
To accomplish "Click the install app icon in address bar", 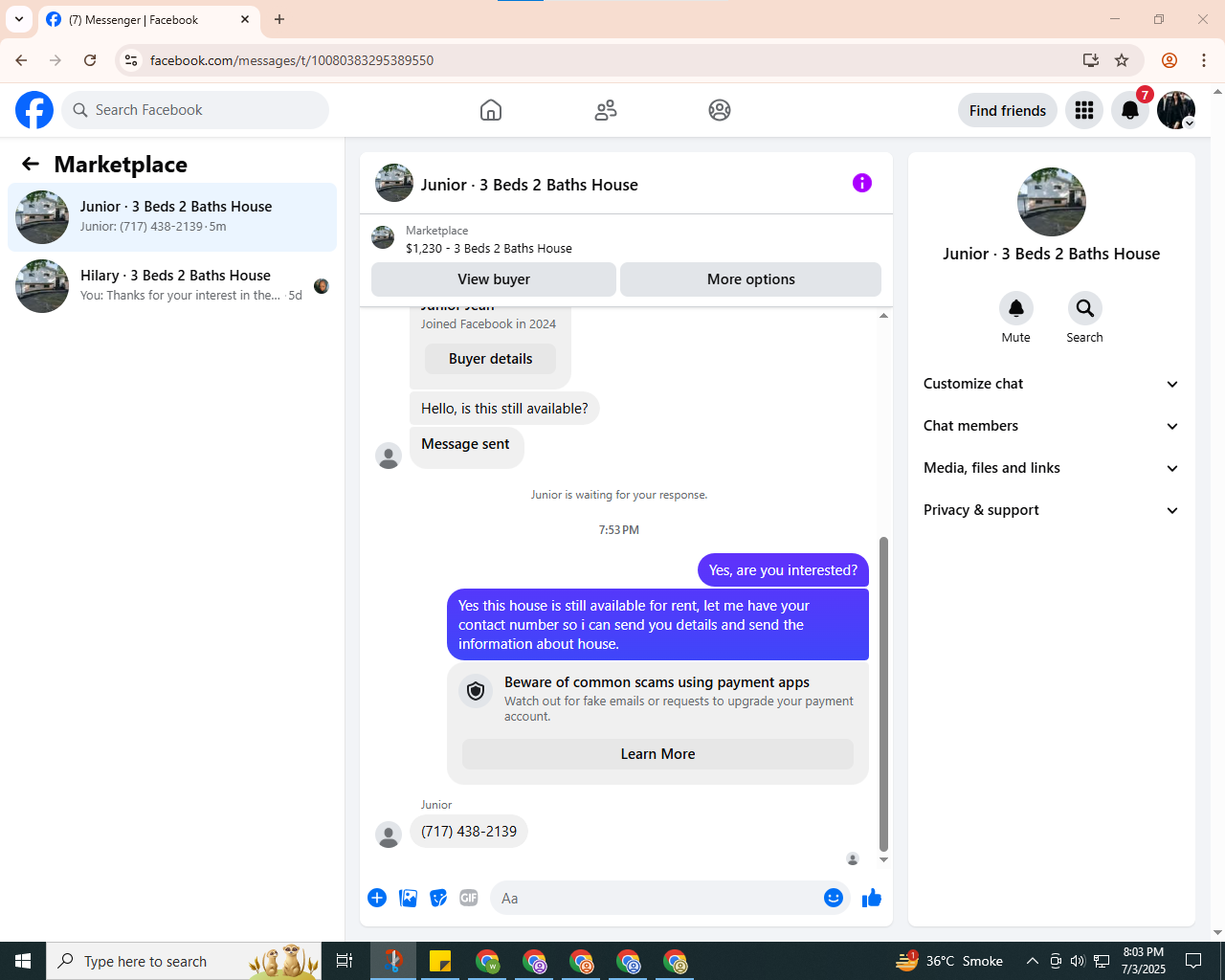I will 1091,60.
